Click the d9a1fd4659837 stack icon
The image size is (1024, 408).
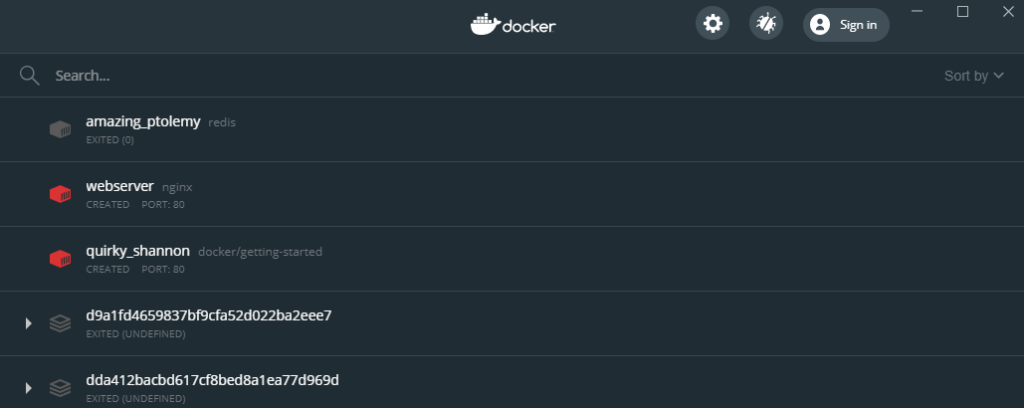click(x=60, y=323)
